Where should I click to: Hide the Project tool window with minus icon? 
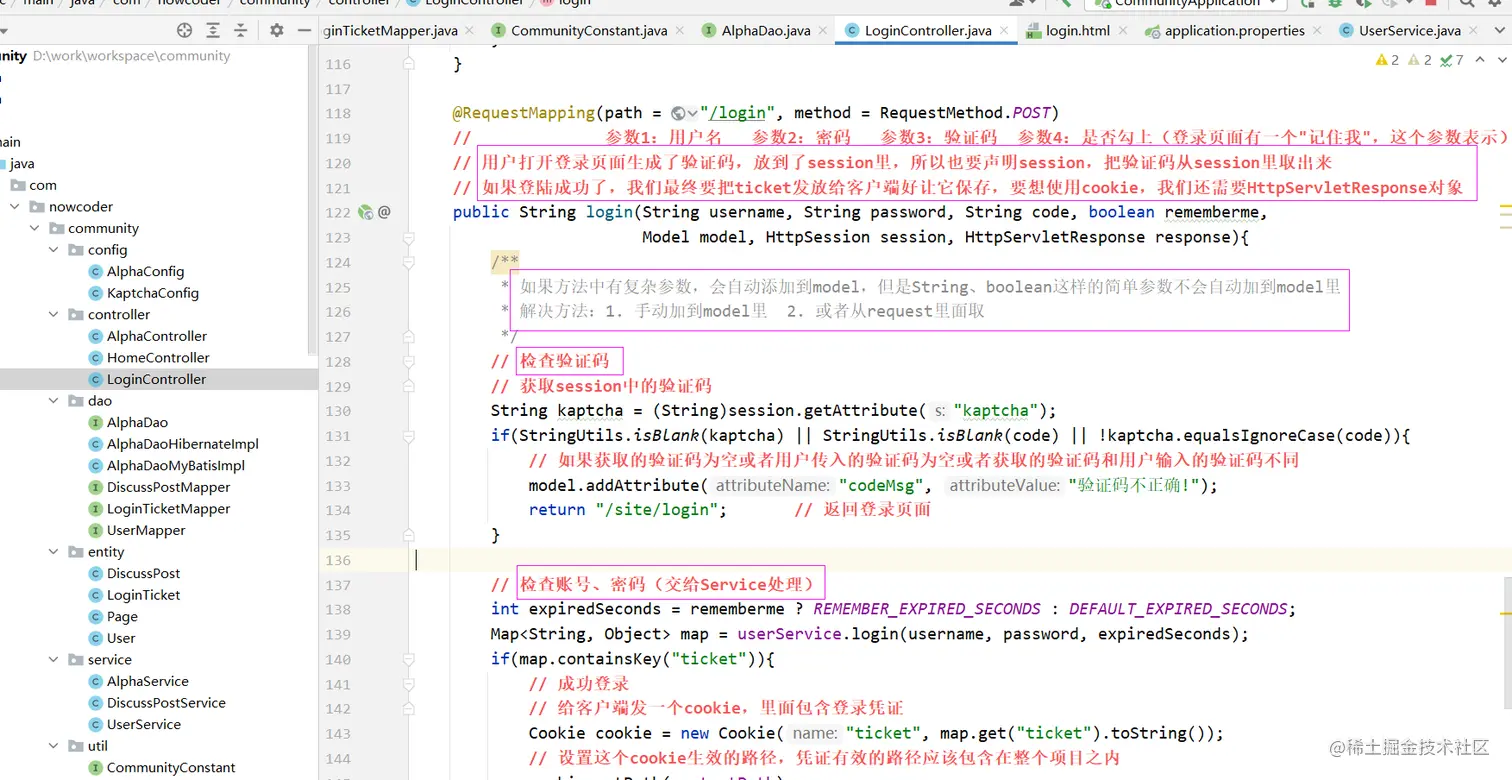[x=303, y=30]
